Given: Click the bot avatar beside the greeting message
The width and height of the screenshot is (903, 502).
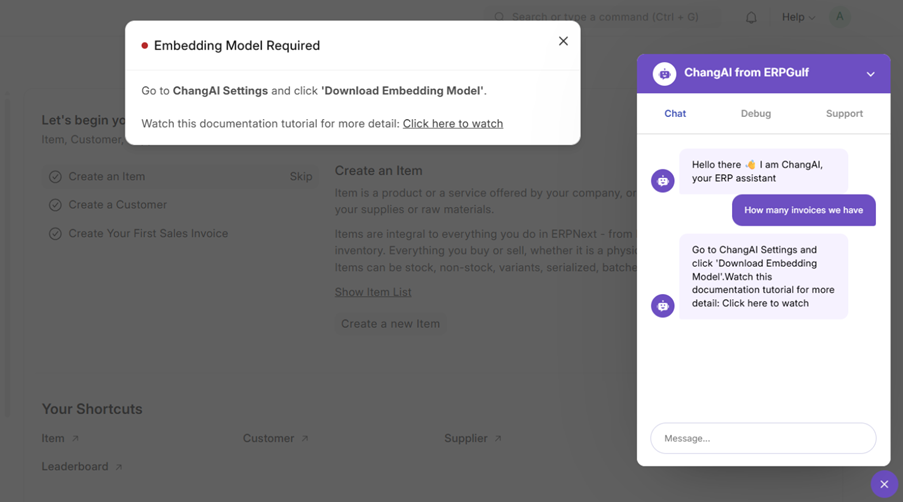Looking at the screenshot, I should (x=662, y=181).
